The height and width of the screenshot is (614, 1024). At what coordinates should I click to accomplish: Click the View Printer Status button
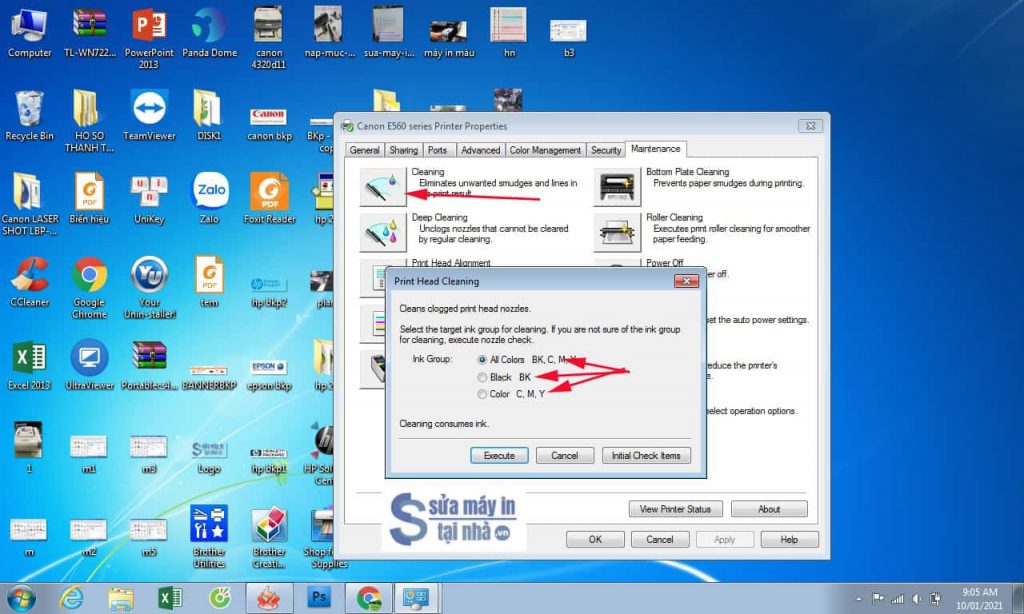[675, 509]
